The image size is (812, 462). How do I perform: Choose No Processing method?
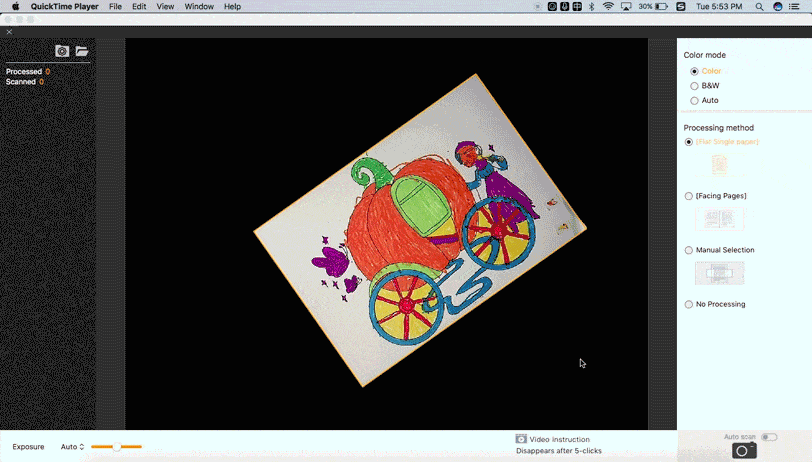(x=689, y=304)
